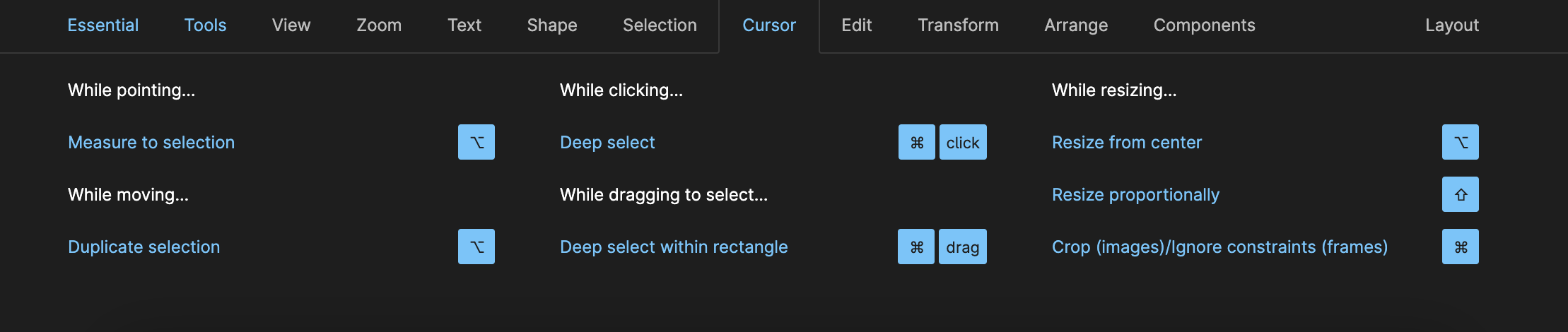Click Command key icon for Deep select within rectangle

(916, 247)
